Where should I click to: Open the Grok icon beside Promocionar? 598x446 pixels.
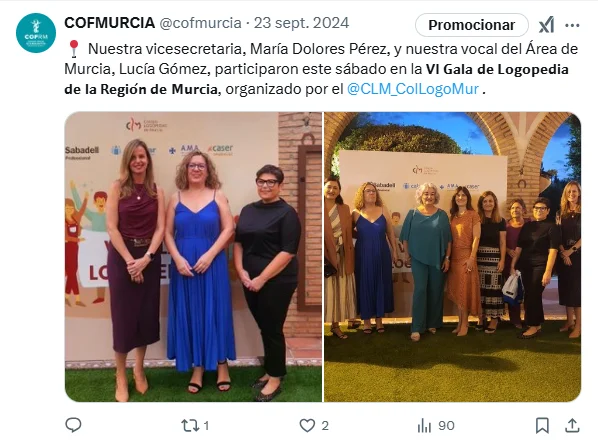[546, 25]
